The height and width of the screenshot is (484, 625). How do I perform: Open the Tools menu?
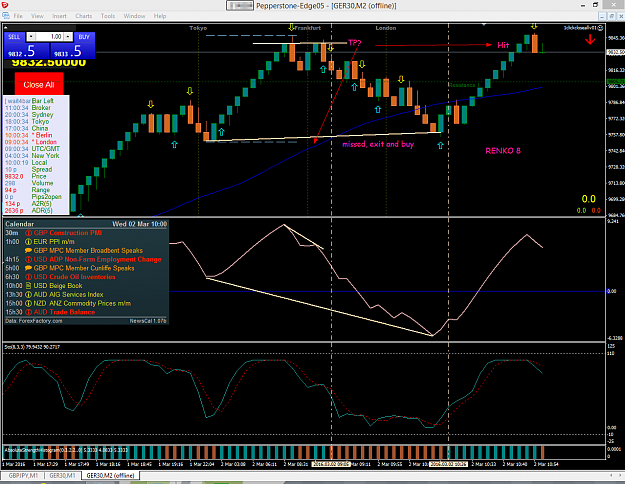point(108,16)
